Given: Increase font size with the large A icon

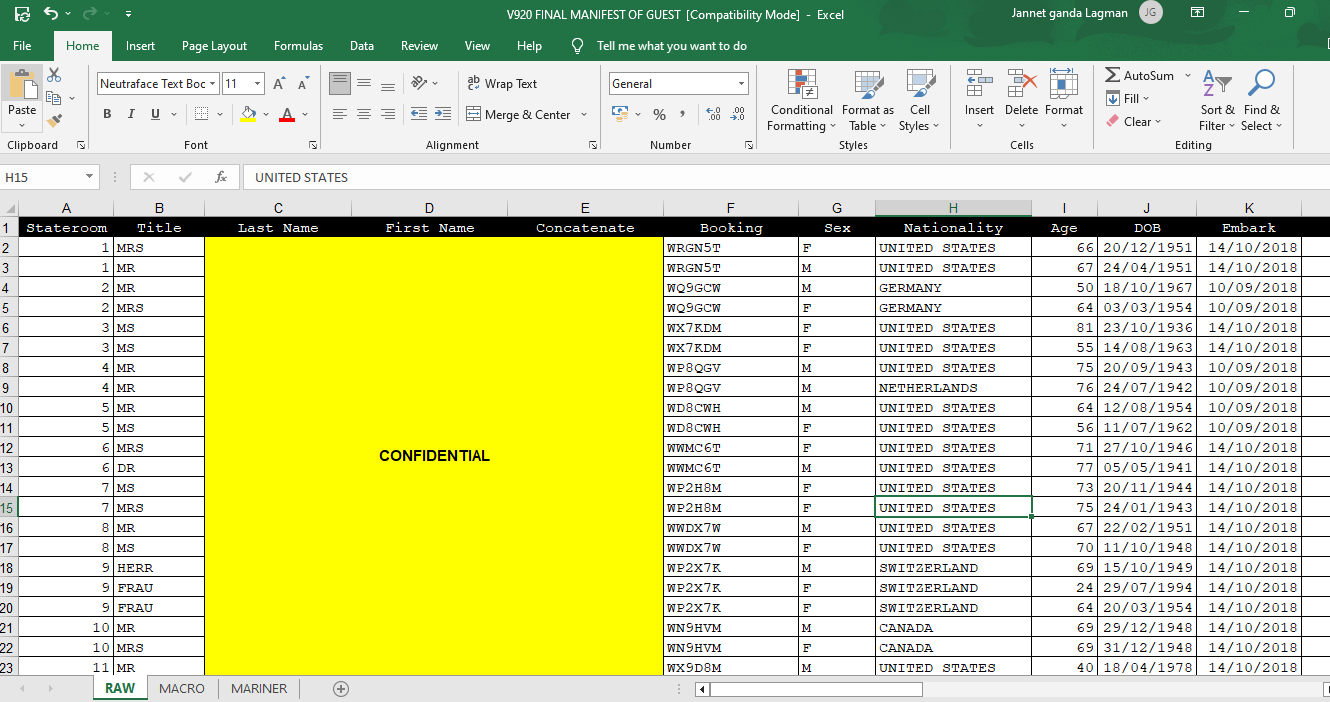Looking at the screenshot, I should pos(279,84).
